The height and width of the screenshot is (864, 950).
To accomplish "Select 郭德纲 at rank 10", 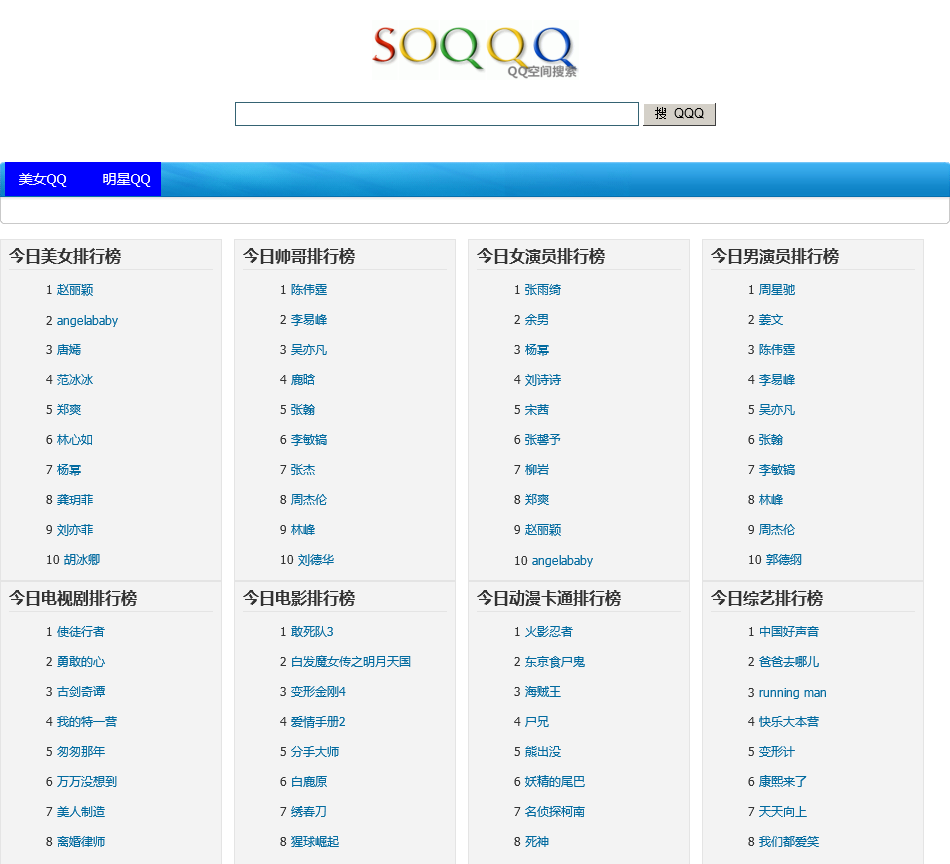I will click(783, 560).
